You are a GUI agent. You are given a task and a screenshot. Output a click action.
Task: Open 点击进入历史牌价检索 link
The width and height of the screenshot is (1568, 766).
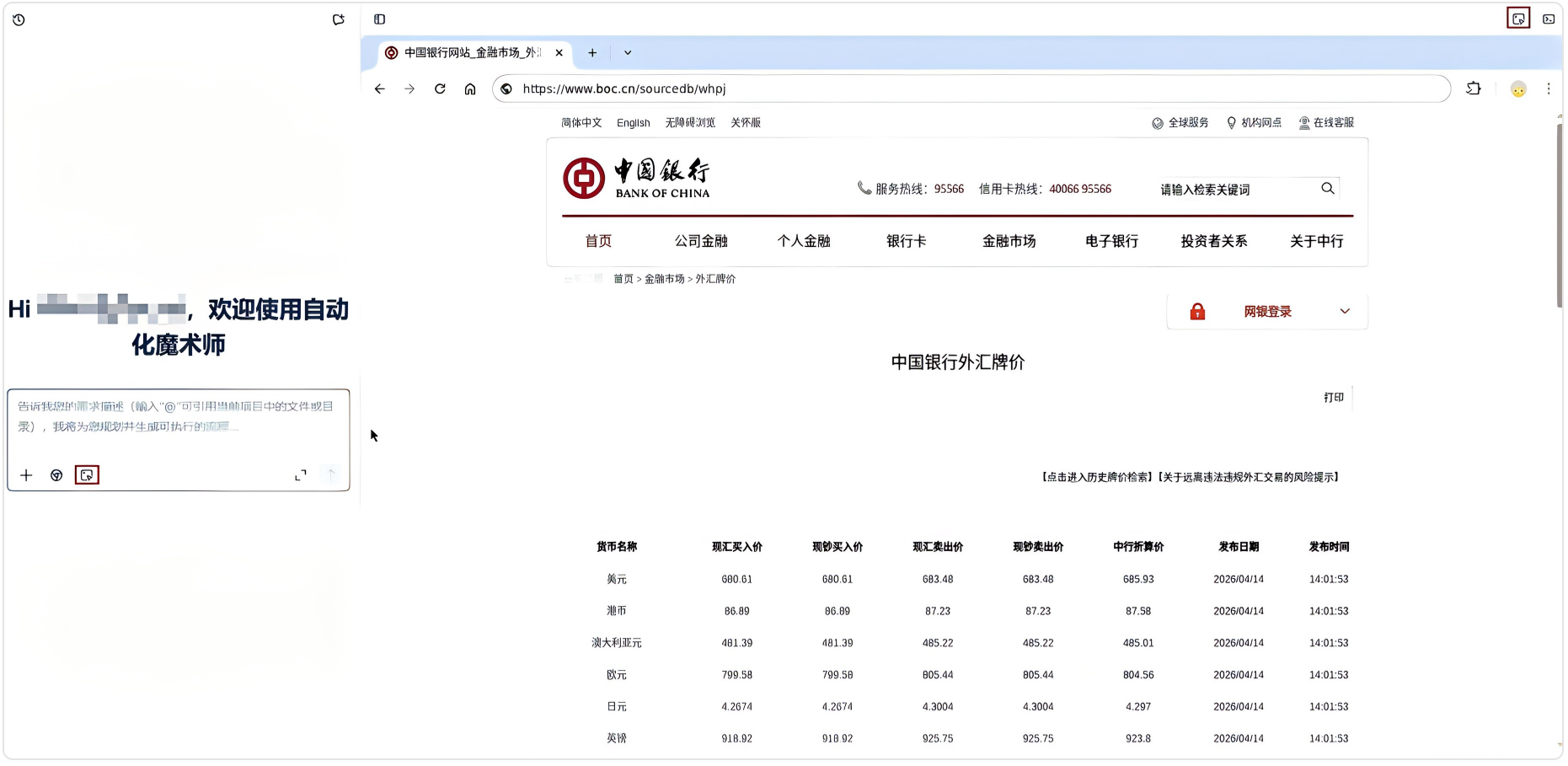click(1098, 477)
